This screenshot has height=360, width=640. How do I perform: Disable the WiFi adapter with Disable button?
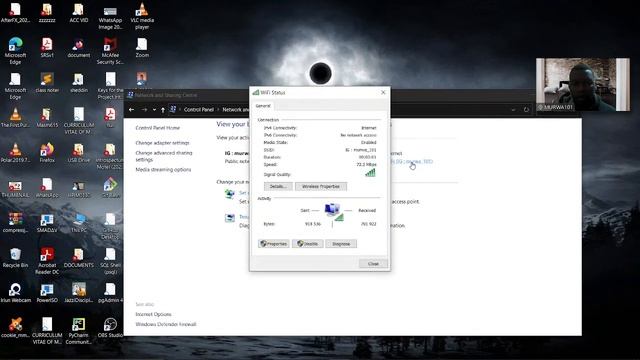[x=308, y=244]
